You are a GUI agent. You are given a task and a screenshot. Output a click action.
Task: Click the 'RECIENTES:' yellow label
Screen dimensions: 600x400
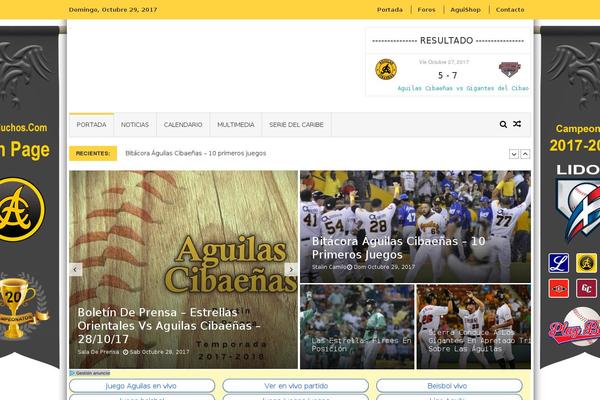pyautogui.click(x=93, y=153)
